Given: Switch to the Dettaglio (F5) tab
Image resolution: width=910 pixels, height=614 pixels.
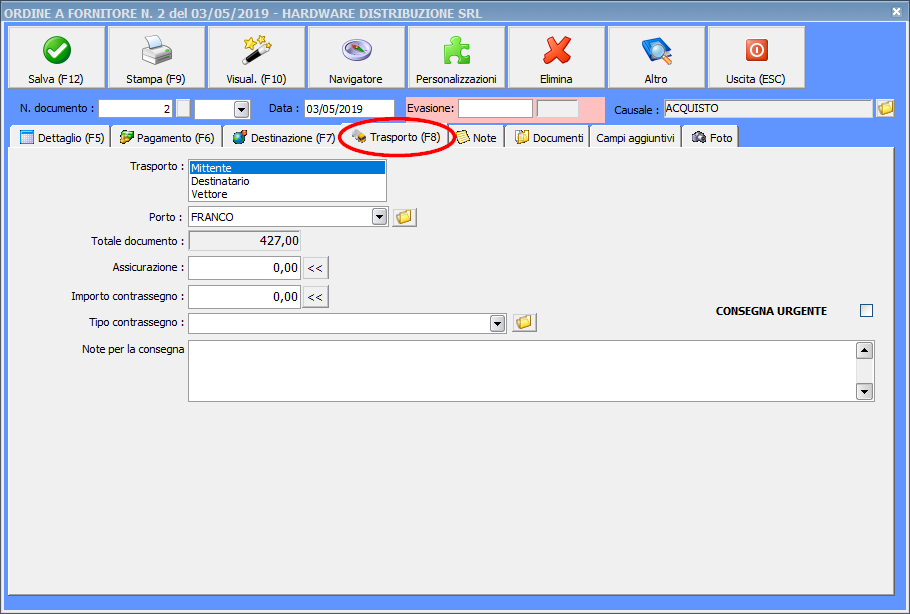Looking at the screenshot, I should [62, 138].
